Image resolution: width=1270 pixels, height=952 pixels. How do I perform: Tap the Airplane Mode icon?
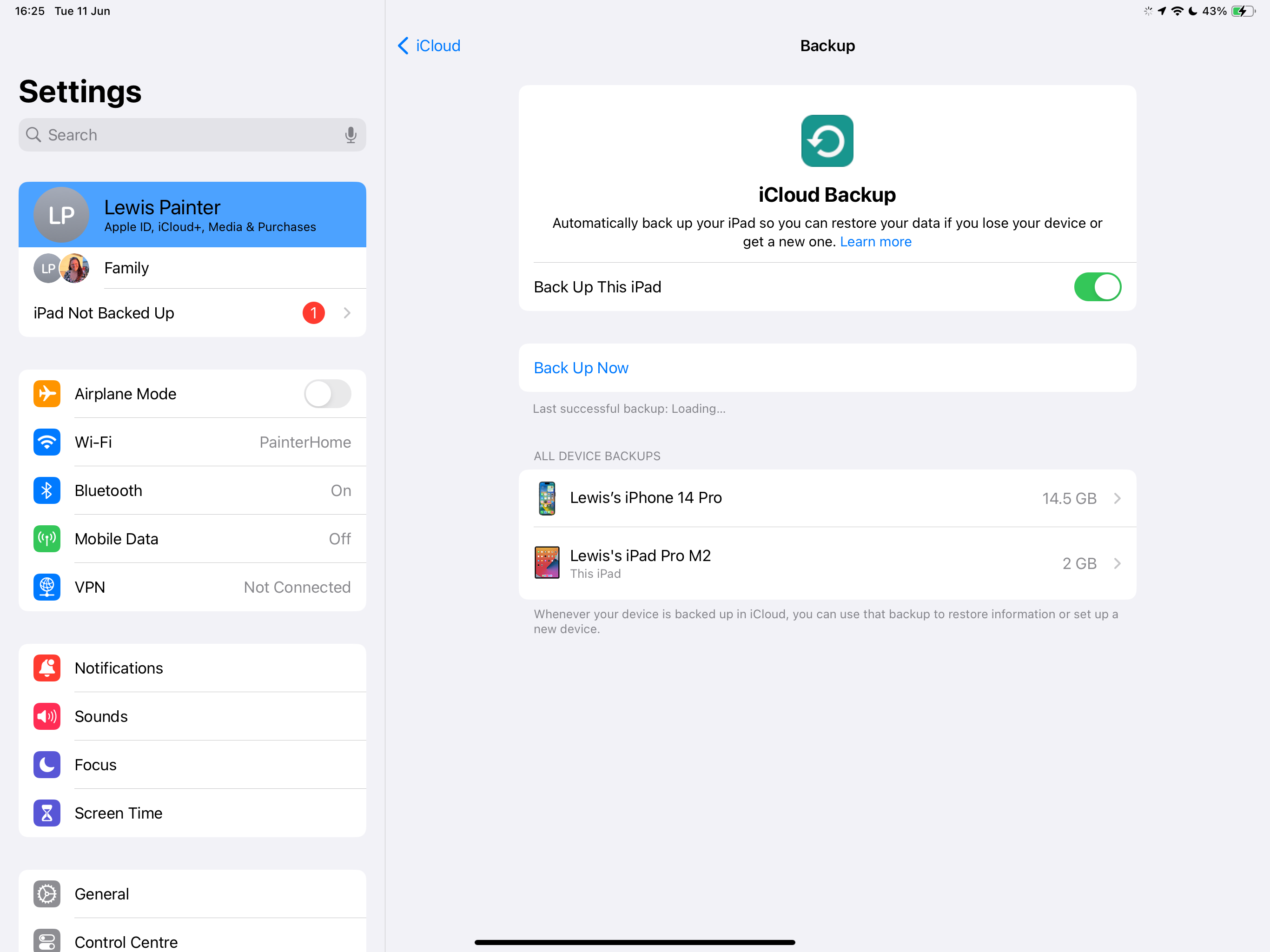[x=46, y=394]
